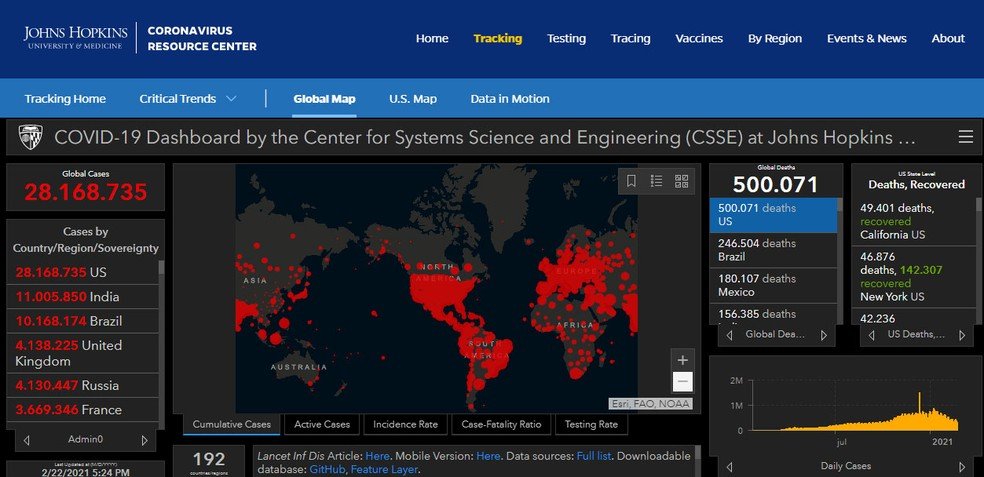Open the Testing menu item
The width and height of the screenshot is (984, 477).
pyautogui.click(x=566, y=38)
